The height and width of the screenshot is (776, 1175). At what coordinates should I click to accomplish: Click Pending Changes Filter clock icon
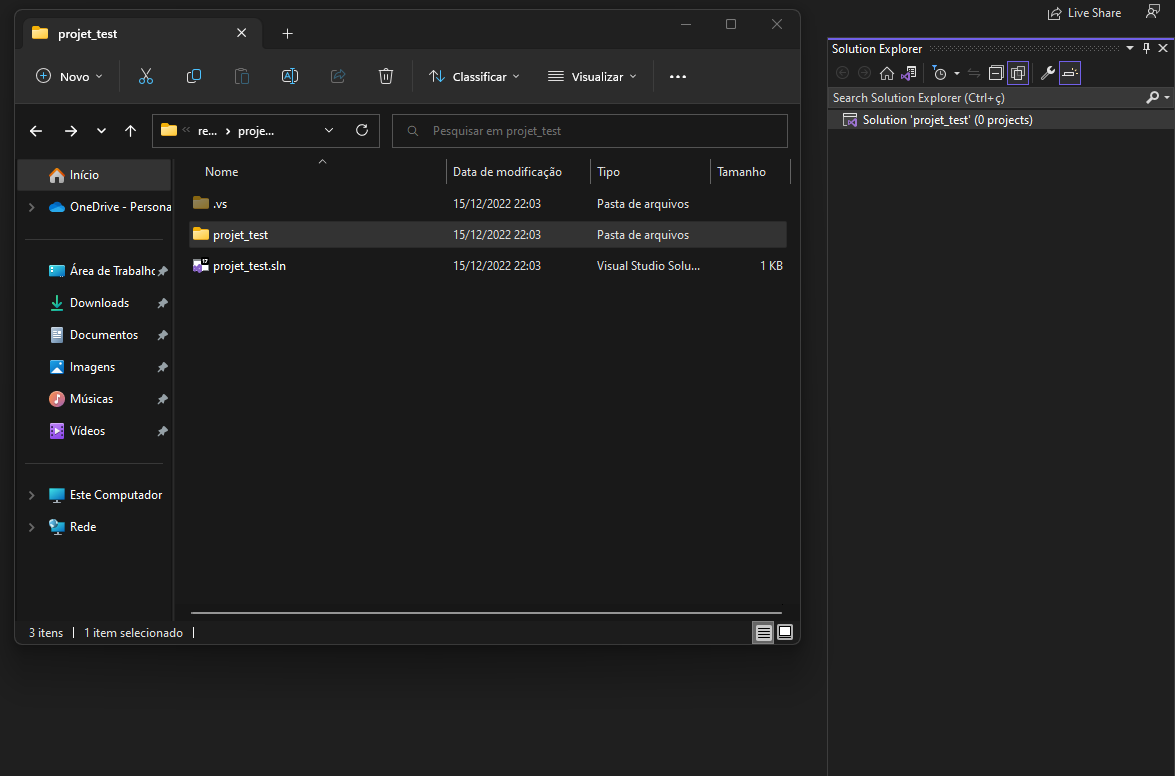click(939, 73)
